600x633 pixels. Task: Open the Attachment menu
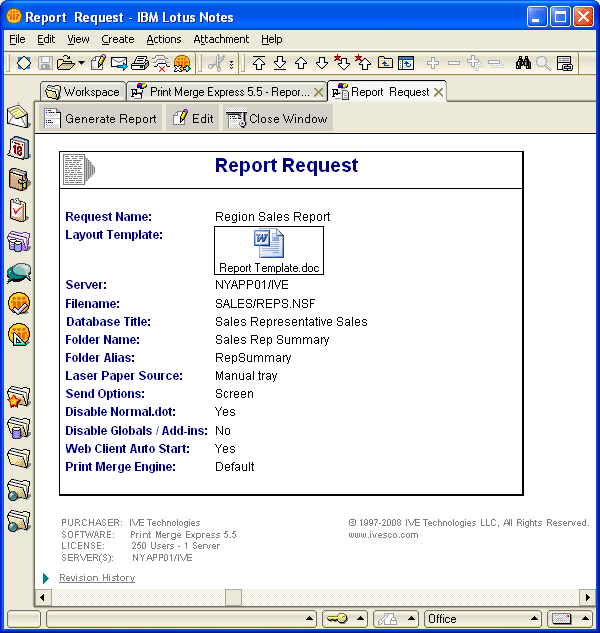tap(221, 39)
